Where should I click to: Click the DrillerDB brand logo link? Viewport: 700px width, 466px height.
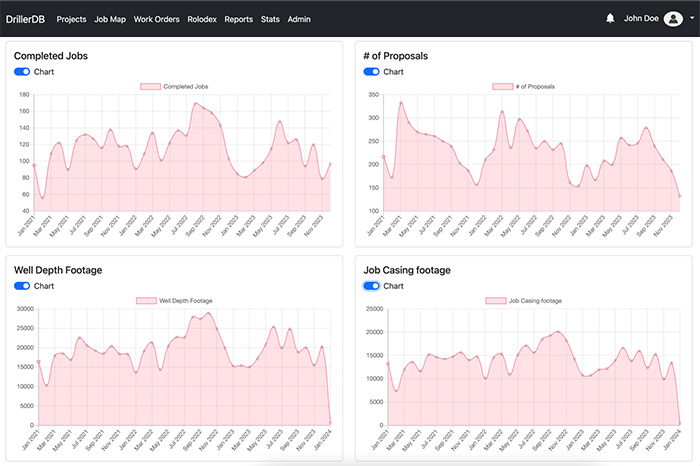tap(26, 19)
